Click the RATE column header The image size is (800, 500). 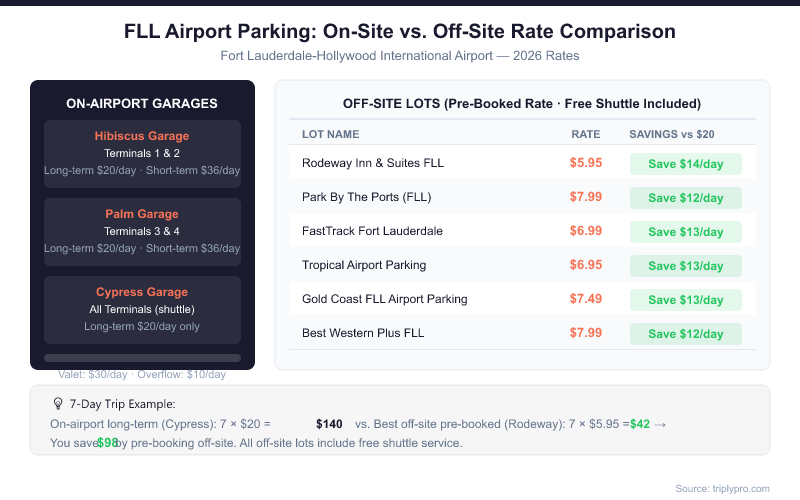point(585,134)
